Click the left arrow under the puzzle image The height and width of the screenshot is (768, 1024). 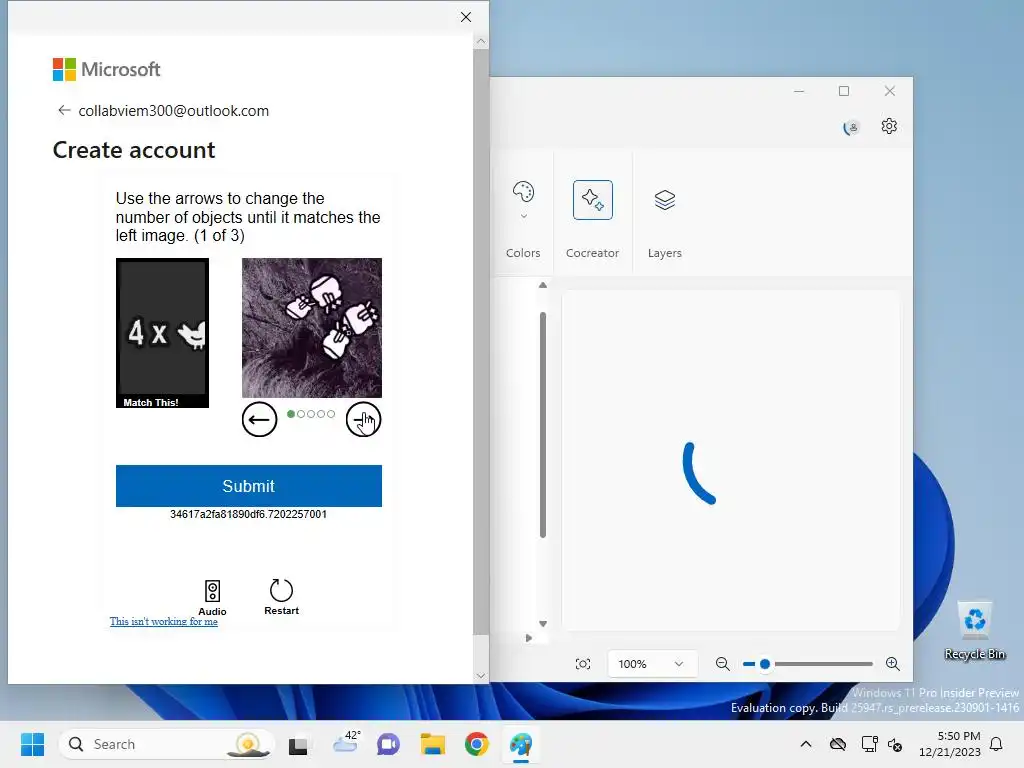click(x=259, y=419)
